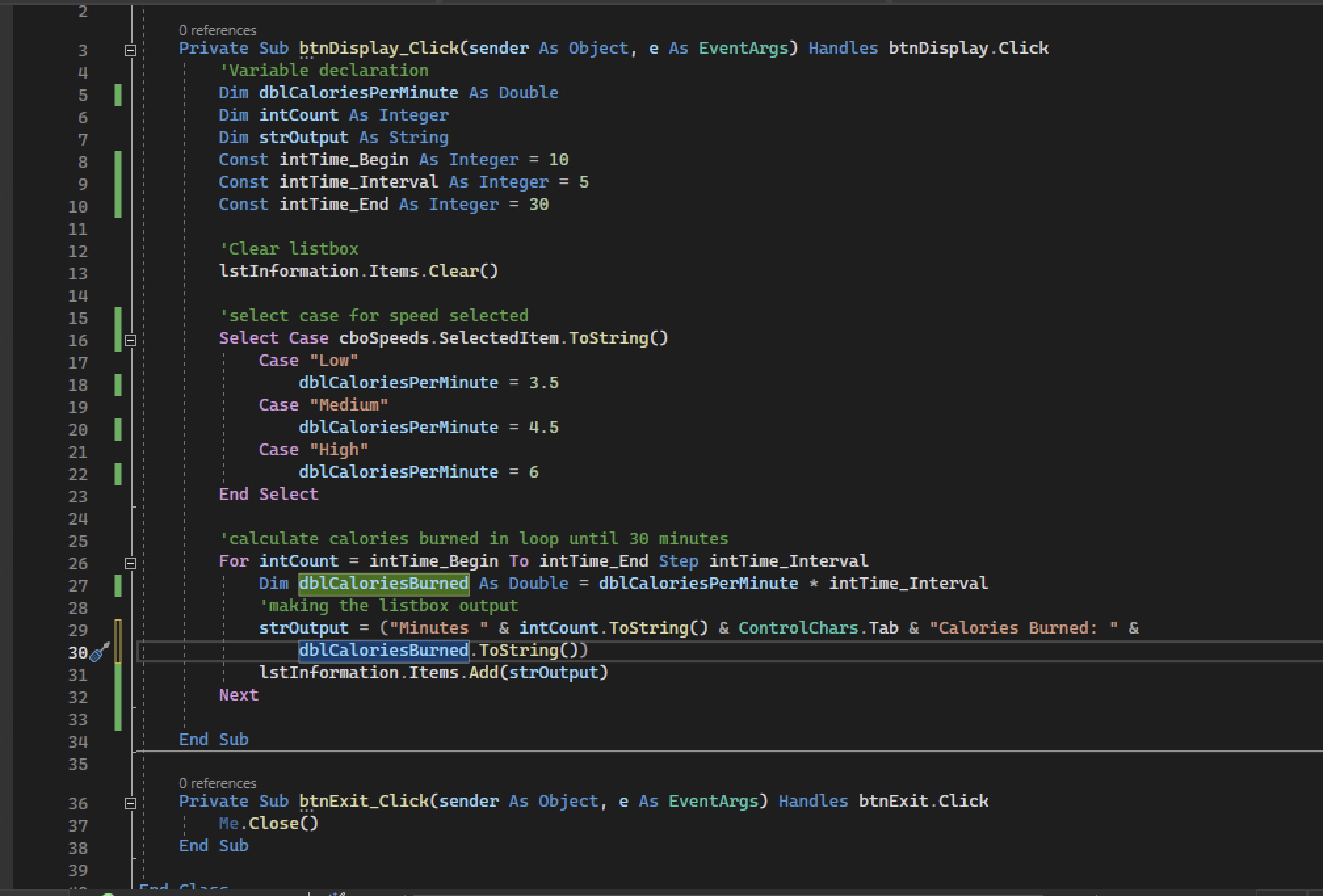1323x896 pixels.
Task: Collapse the Select Case block at line 16
Action: [129, 340]
